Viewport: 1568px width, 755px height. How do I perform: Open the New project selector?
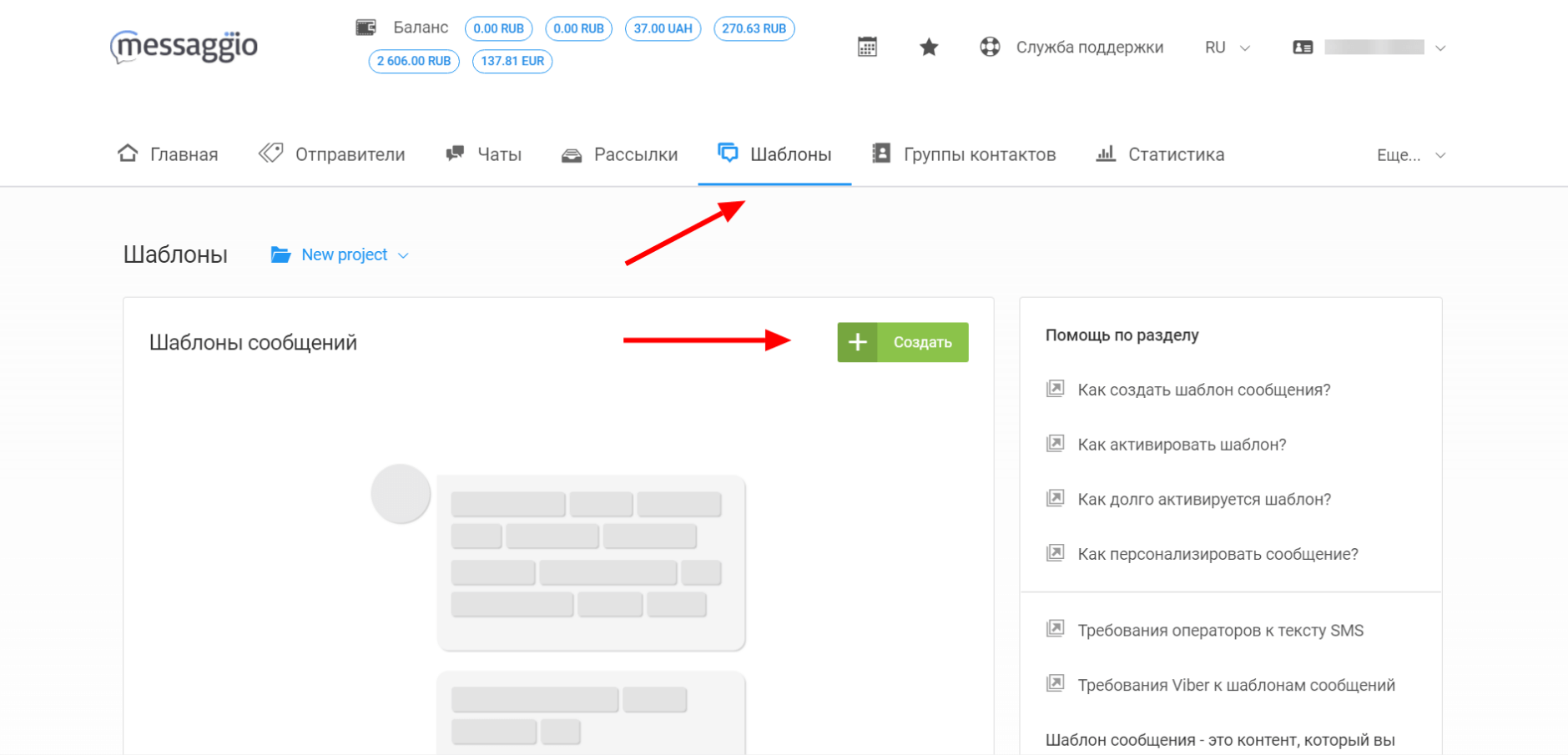pos(340,254)
